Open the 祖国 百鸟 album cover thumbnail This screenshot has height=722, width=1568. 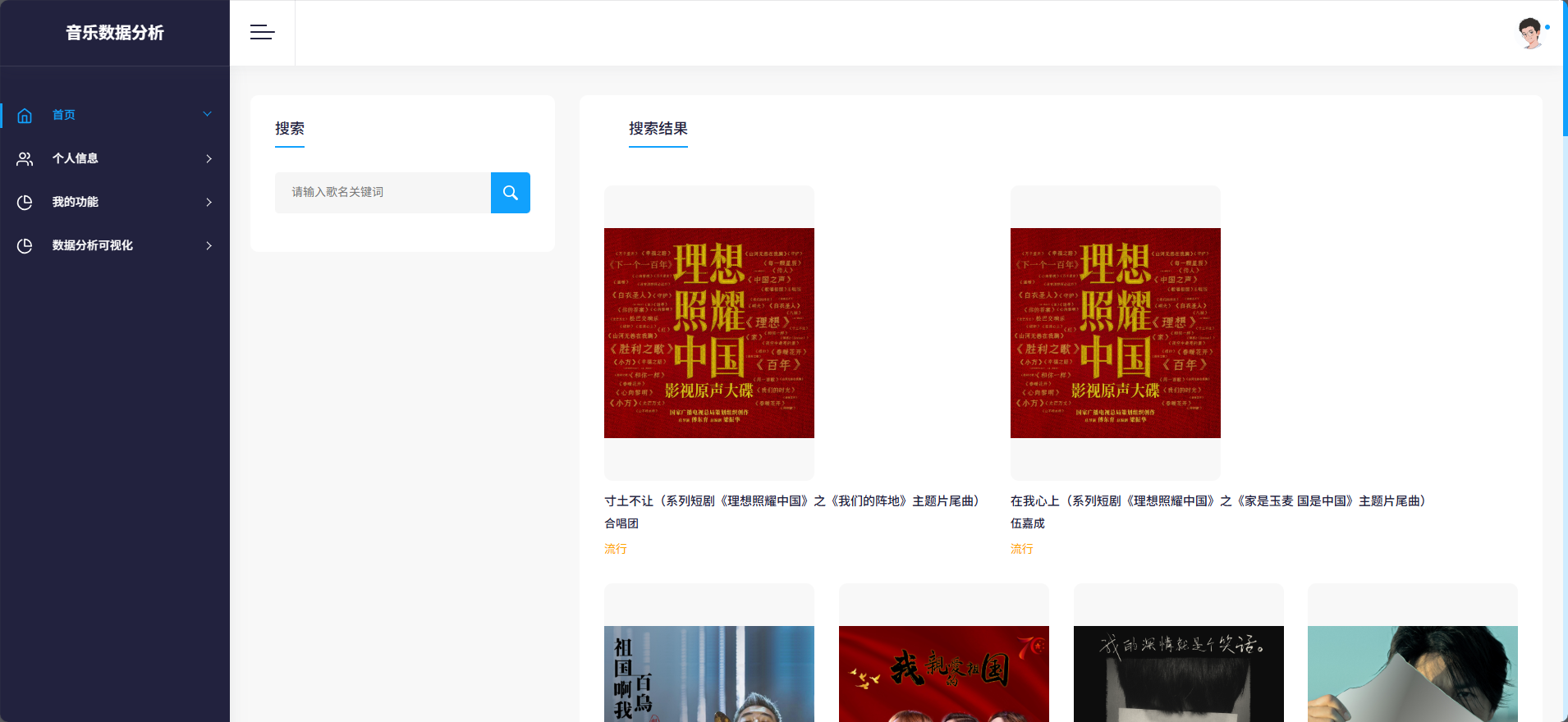point(709,674)
